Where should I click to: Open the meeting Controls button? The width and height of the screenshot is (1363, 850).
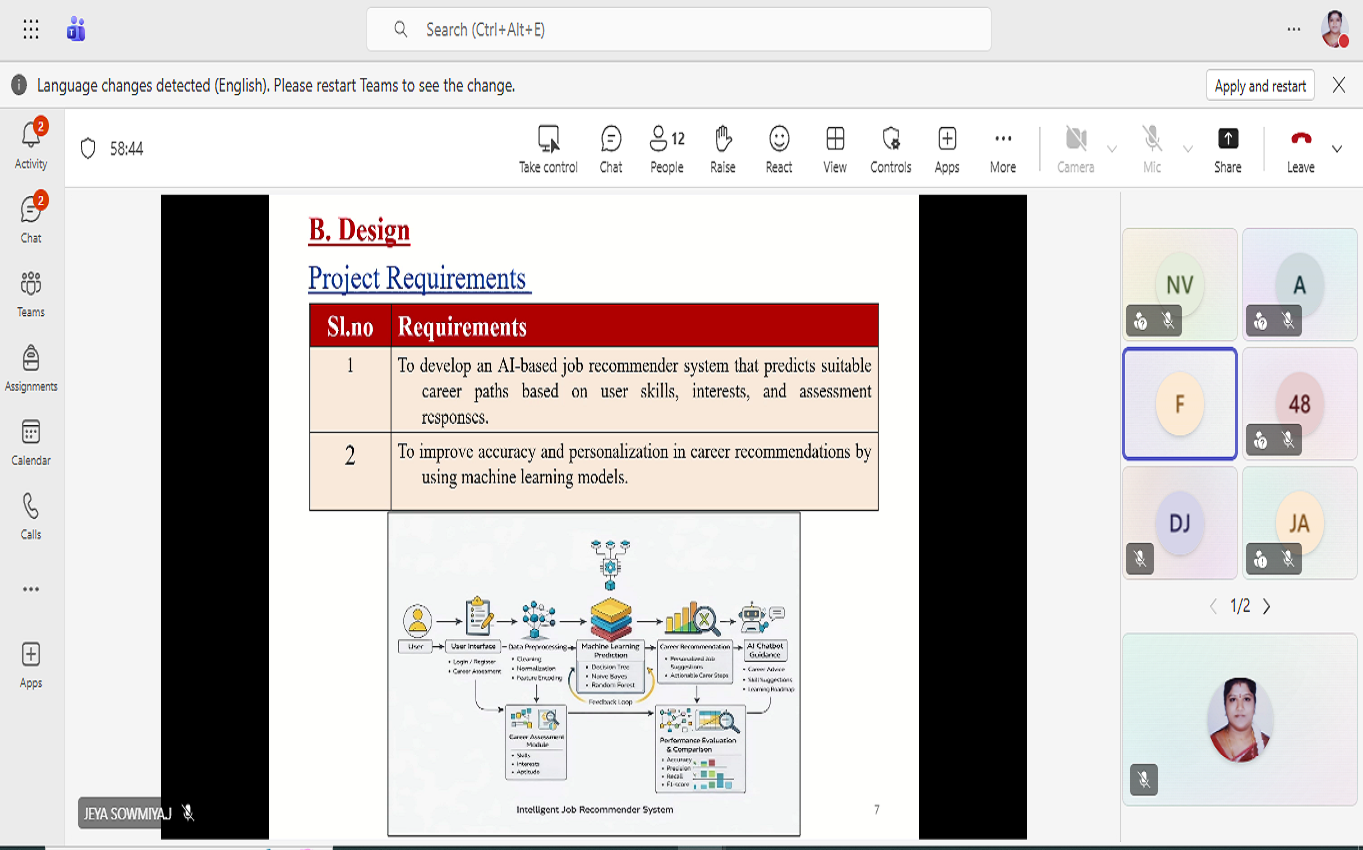click(x=891, y=149)
